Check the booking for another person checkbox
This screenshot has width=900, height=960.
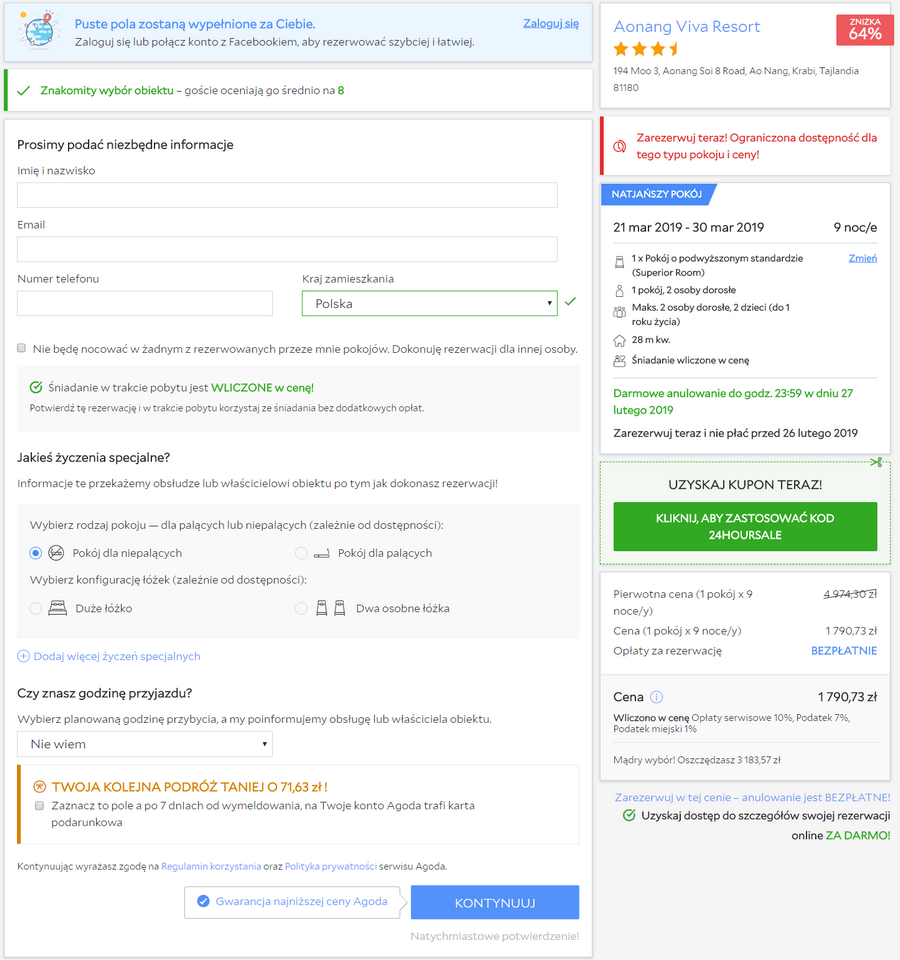(21, 348)
